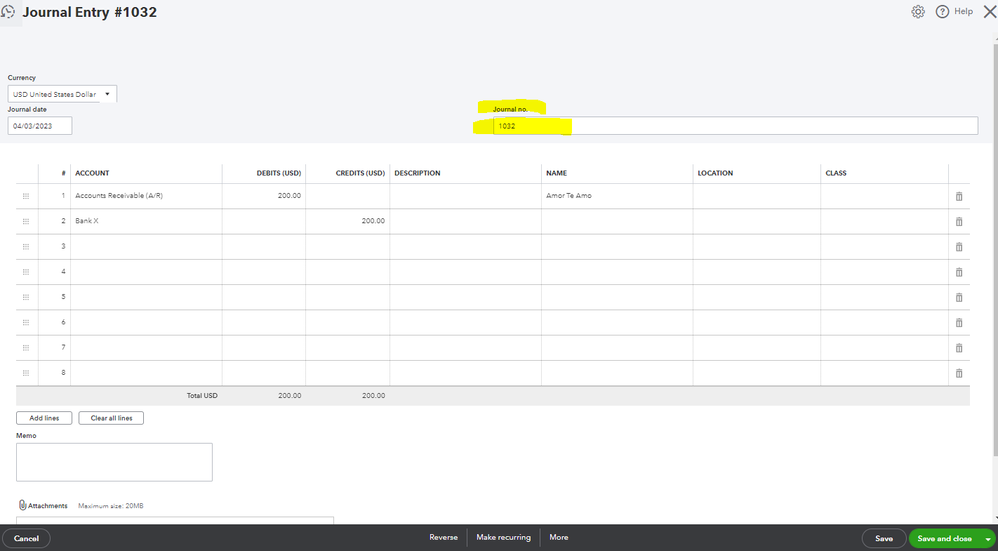Screen dimensions: 998x551
Task: Delete line 2 Bank X trash icon
Action: [x=959, y=221]
